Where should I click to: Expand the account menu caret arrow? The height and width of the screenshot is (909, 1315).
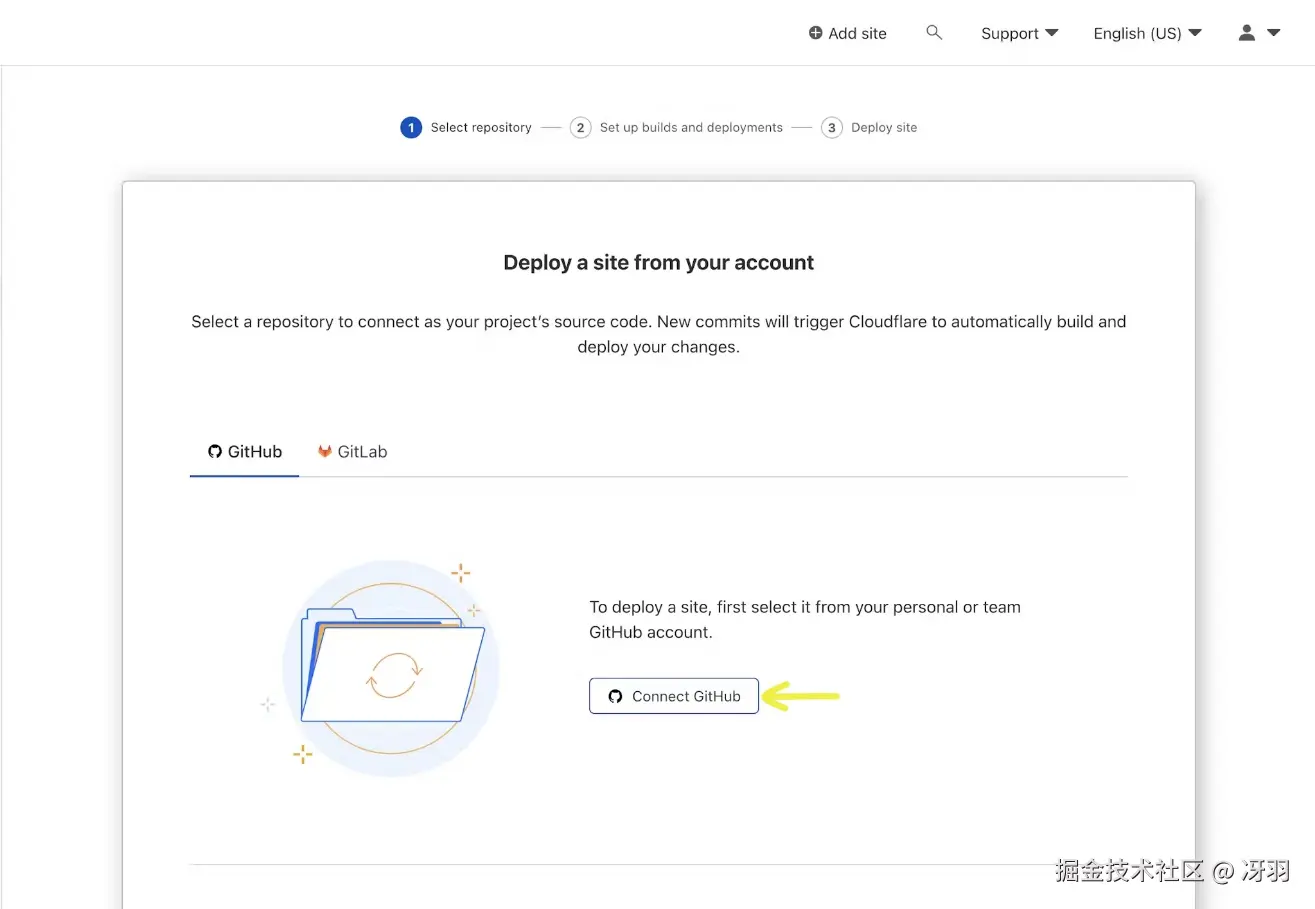click(1274, 33)
